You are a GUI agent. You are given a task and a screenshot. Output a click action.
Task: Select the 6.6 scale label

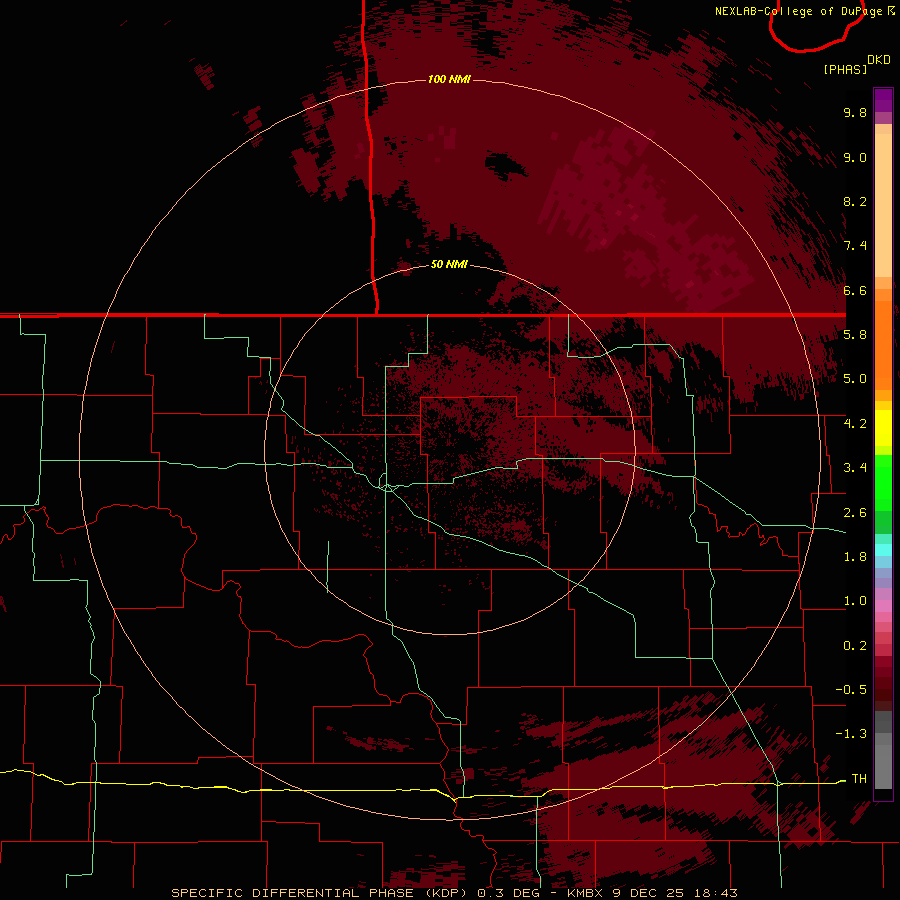855,290
